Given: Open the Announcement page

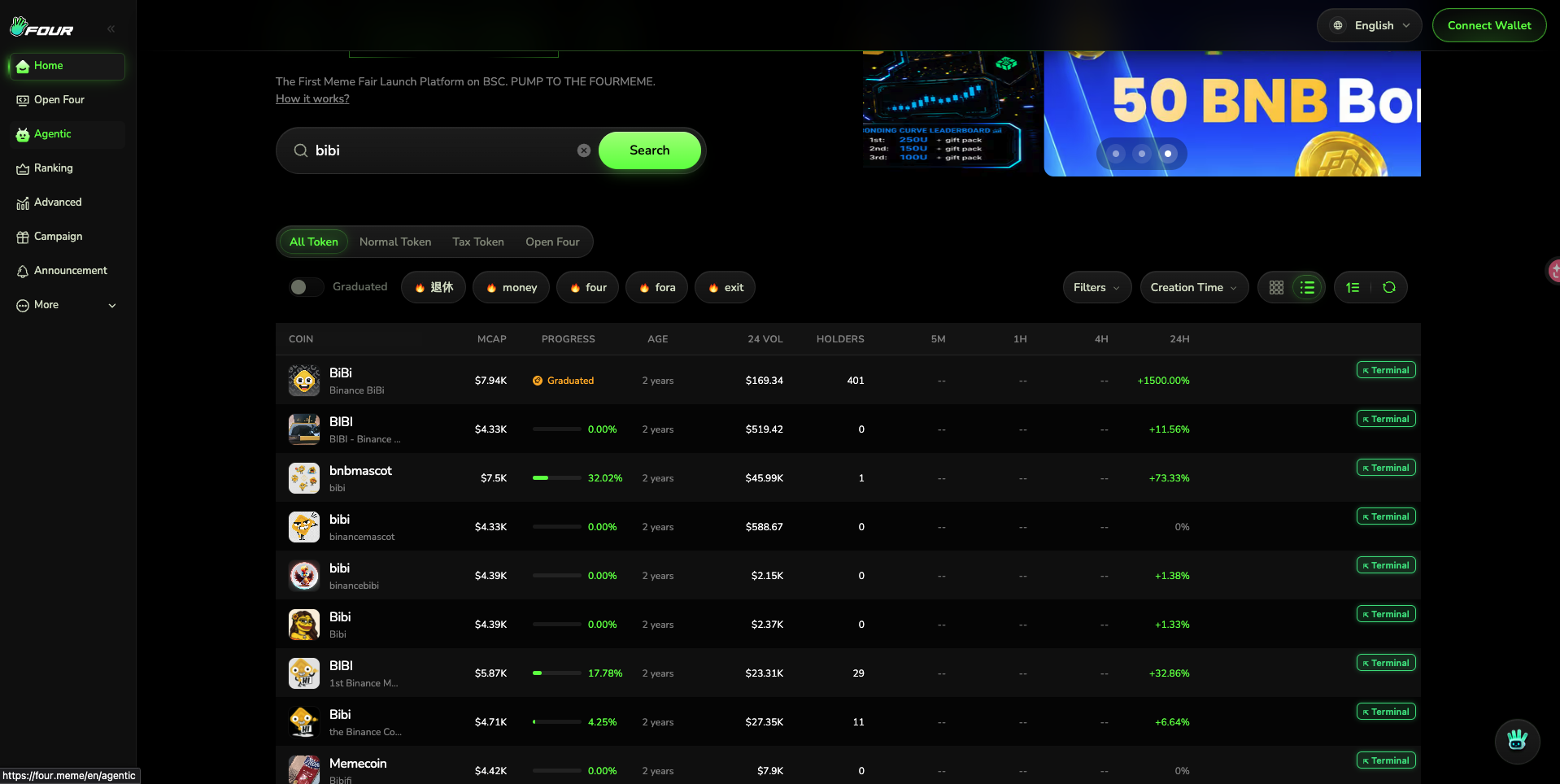Looking at the screenshot, I should point(67,271).
